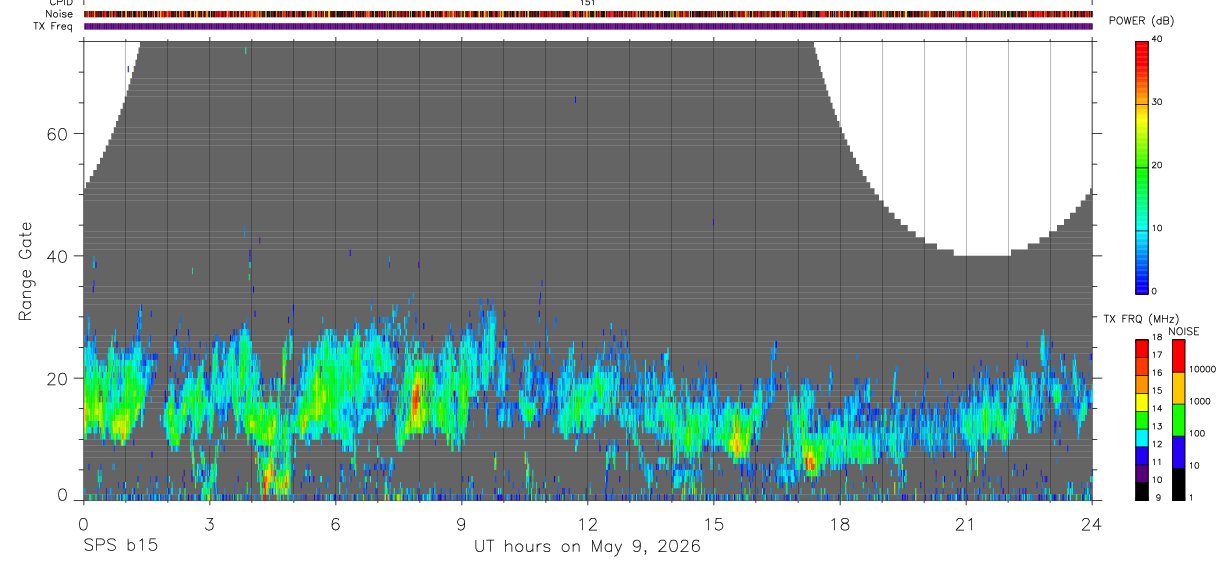
Task: Click the "1000" tick on NOISE legend
Action: coord(1199,401)
